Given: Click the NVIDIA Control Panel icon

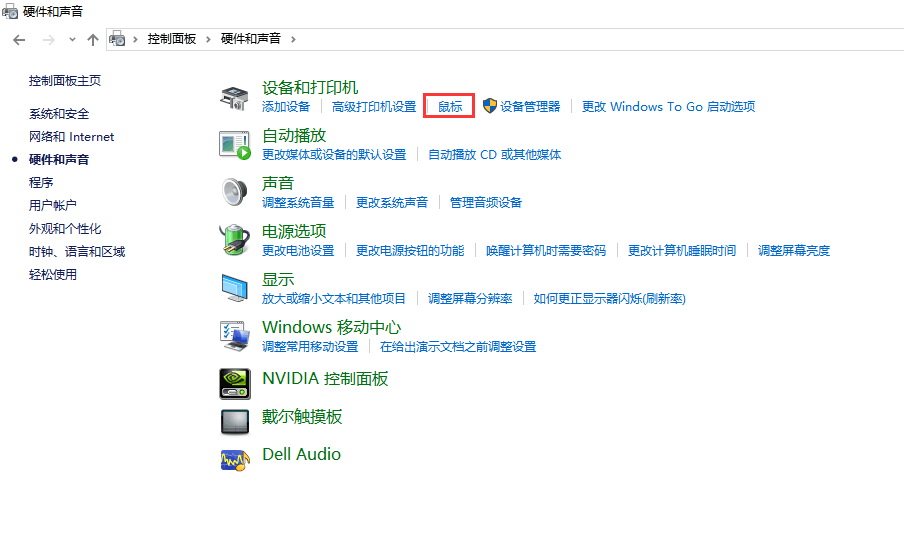Looking at the screenshot, I should click(x=234, y=383).
